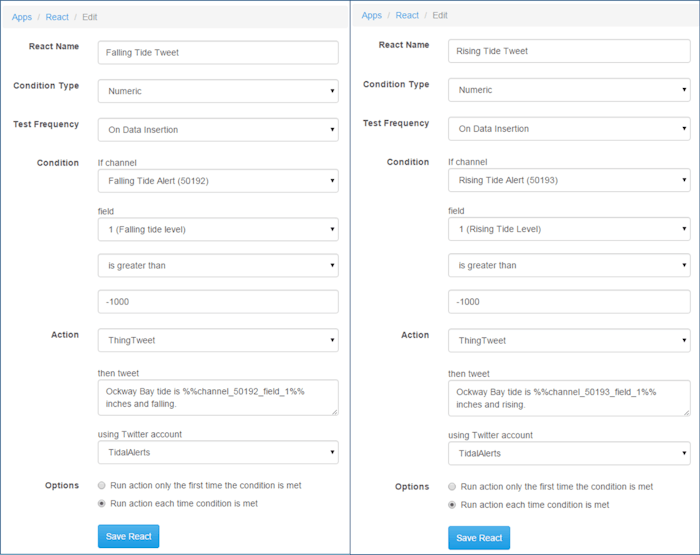700x555 pixels.
Task: Select 'Run action only the first time' in the right form
Action: tap(455, 486)
